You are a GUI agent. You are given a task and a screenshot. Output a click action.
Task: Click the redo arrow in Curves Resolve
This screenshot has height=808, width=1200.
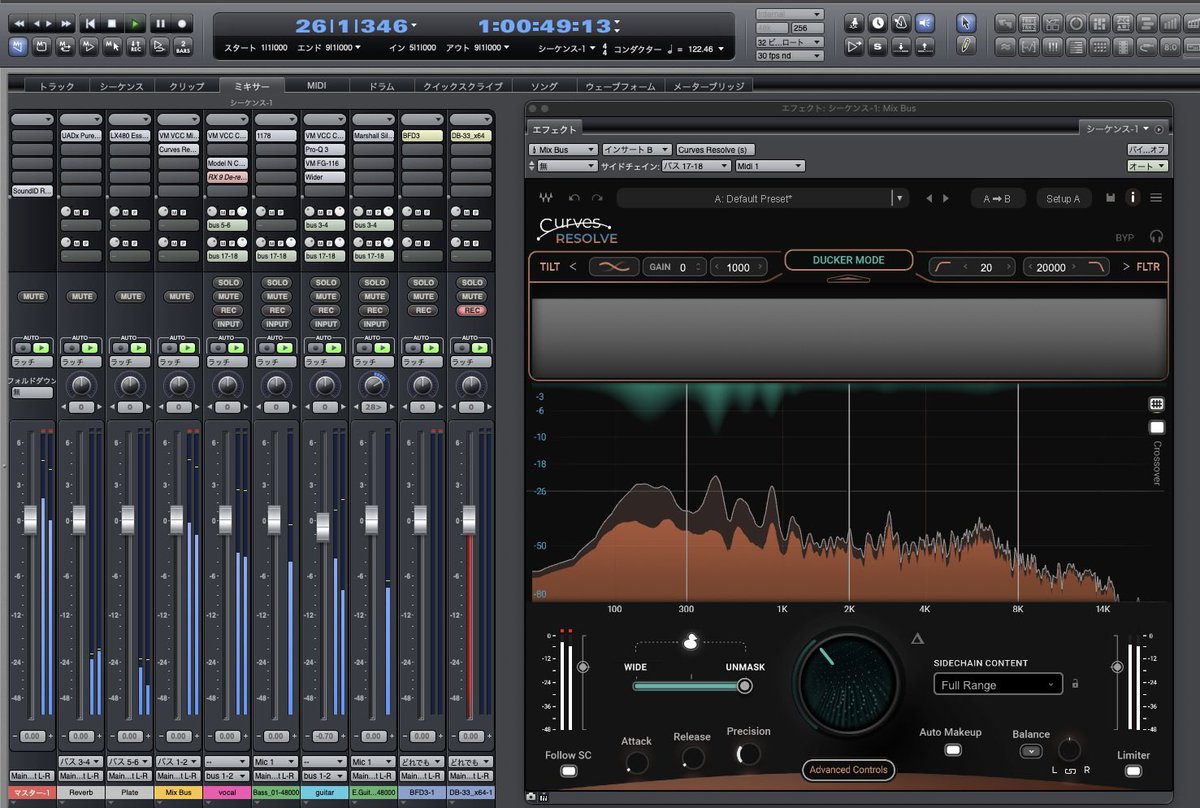597,198
